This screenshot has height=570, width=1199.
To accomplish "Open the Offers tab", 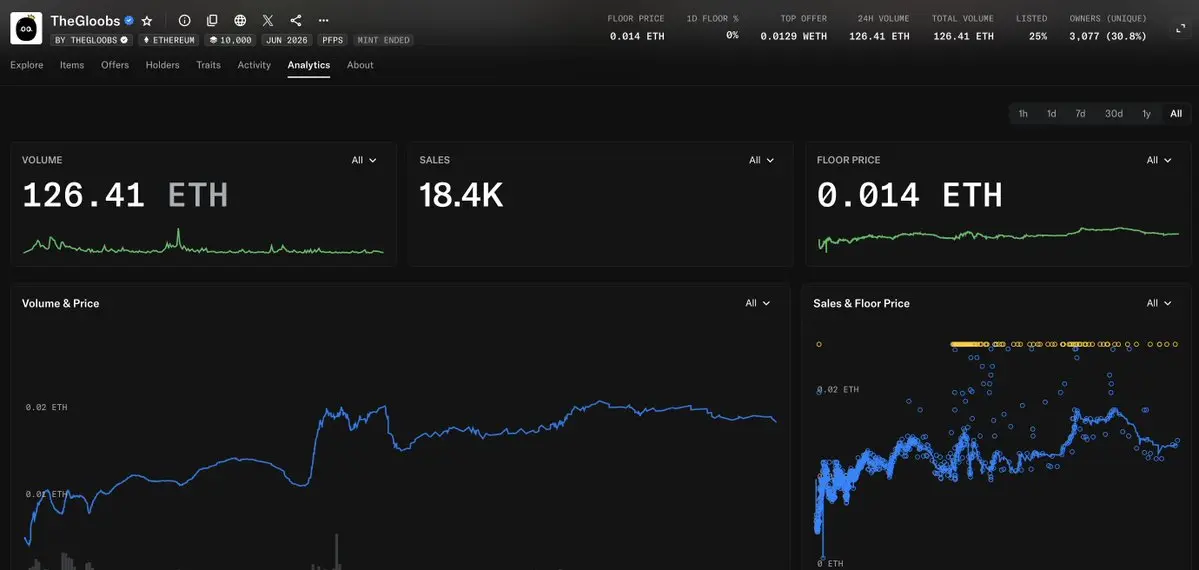I will [x=115, y=65].
